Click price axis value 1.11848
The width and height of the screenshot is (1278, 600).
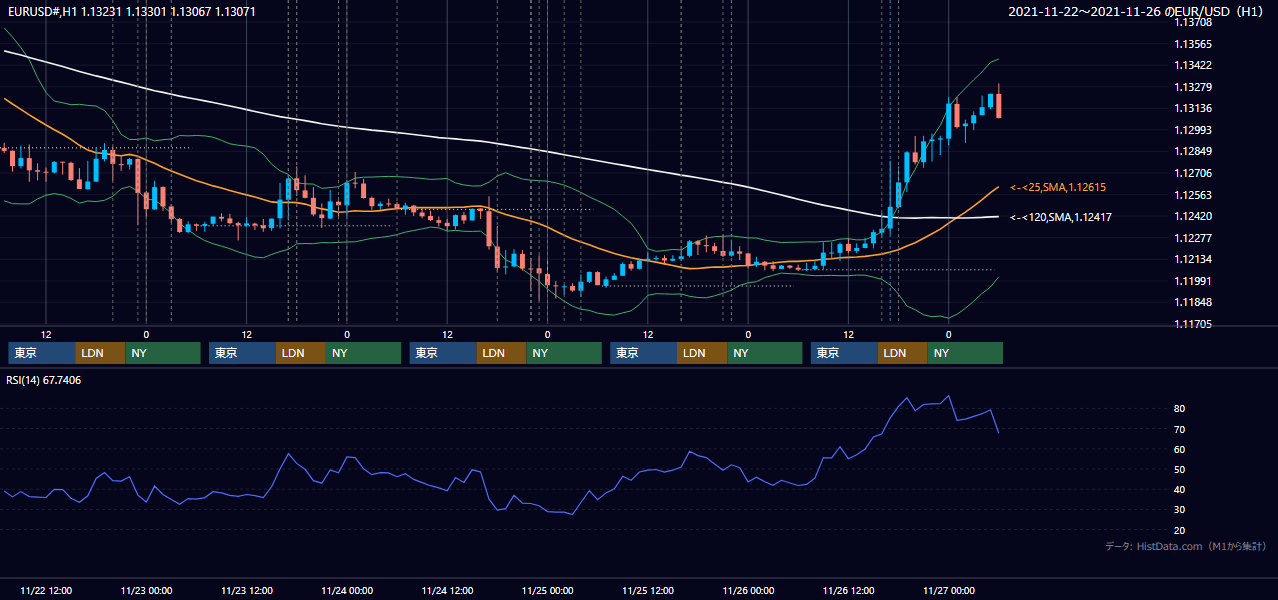coord(1194,302)
